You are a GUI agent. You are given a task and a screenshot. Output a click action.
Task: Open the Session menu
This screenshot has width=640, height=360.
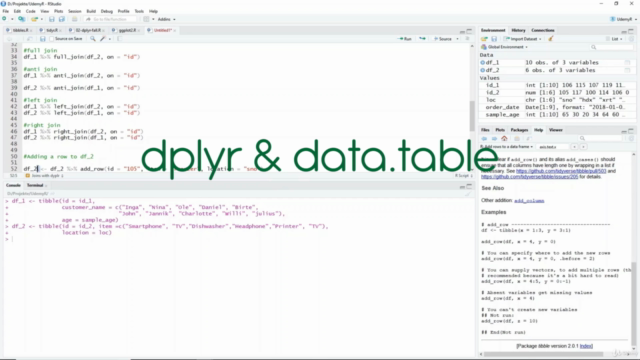pyautogui.click(x=74, y=11)
